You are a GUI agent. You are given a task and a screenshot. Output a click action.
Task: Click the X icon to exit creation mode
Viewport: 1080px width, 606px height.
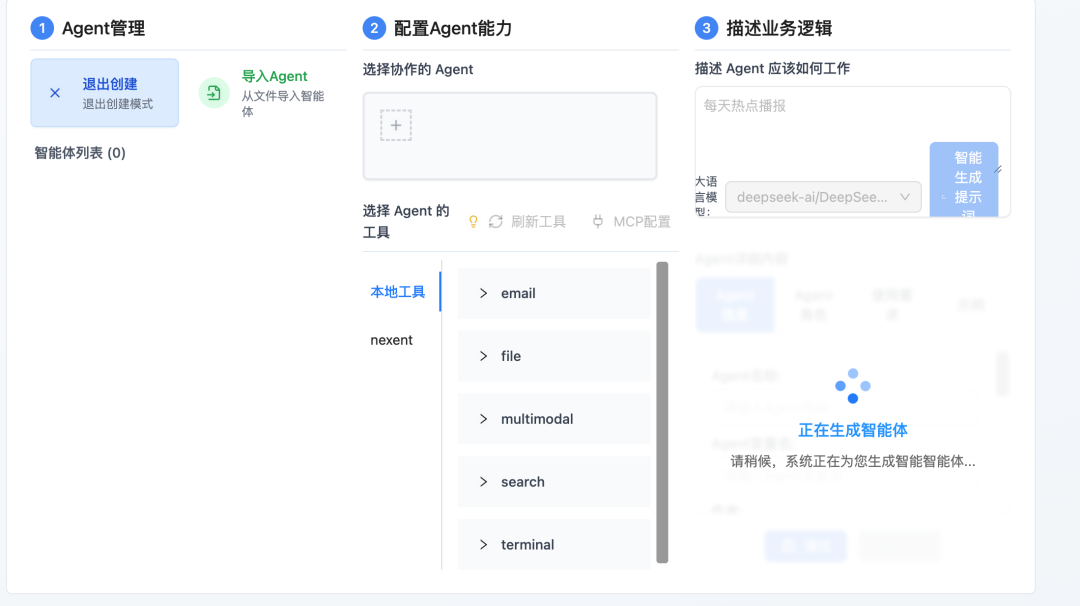[x=55, y=93]
